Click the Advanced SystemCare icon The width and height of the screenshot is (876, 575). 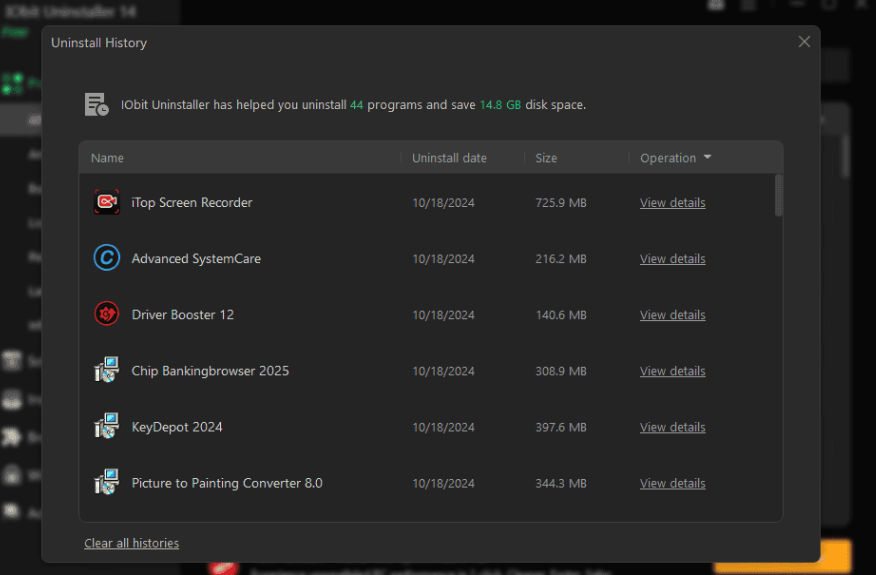[x=106, y=258]
